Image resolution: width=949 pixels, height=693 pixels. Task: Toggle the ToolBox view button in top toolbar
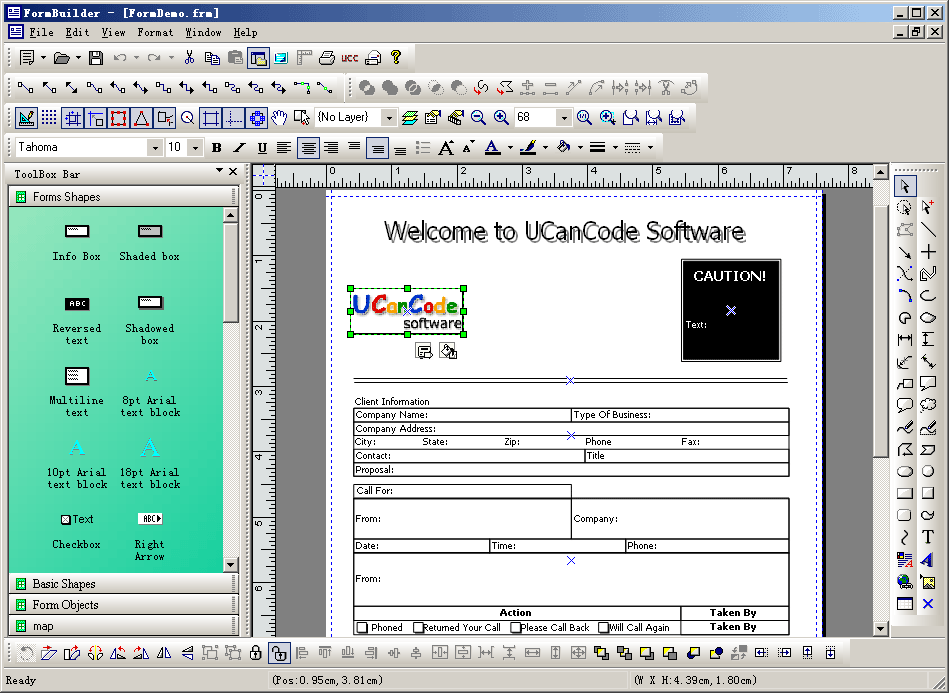pyautogui.click(x=258, y=58)
